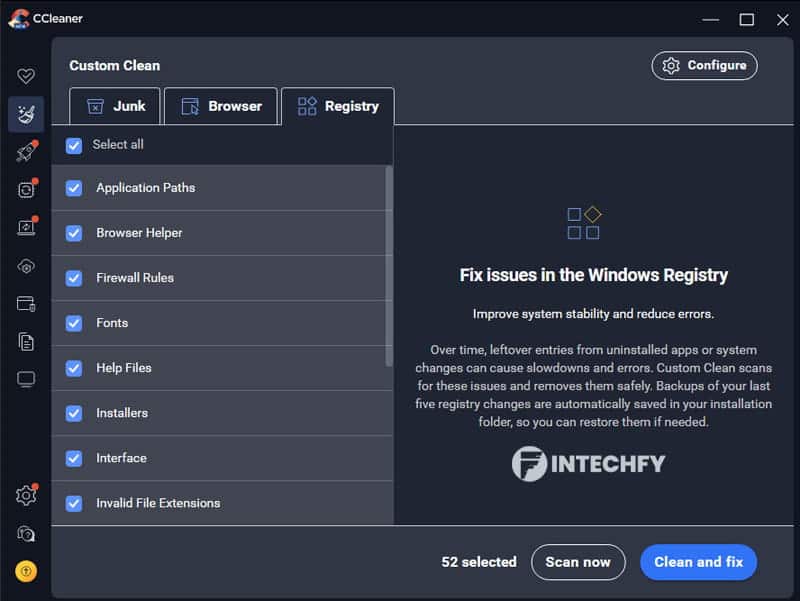Click the registry list scrollbar thumb
The width and height of the screenshot is (800, 601).
[x=389, y=266]
